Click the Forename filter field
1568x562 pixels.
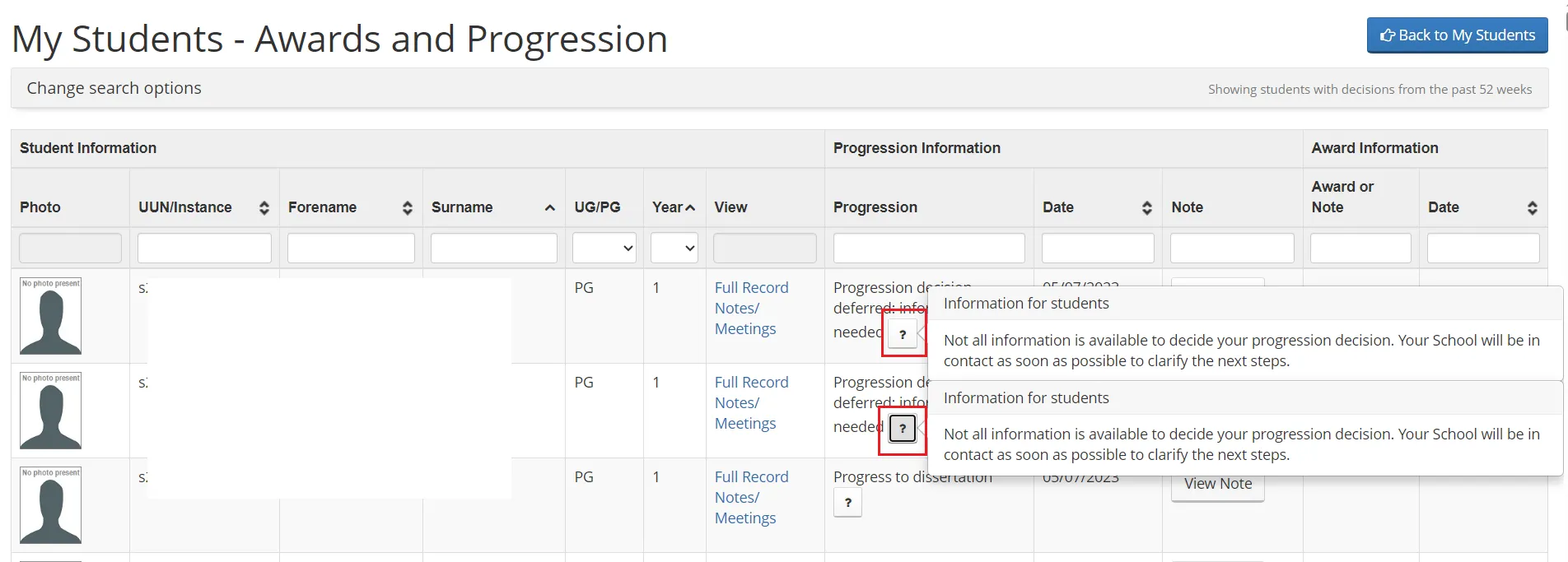[350, 248]
